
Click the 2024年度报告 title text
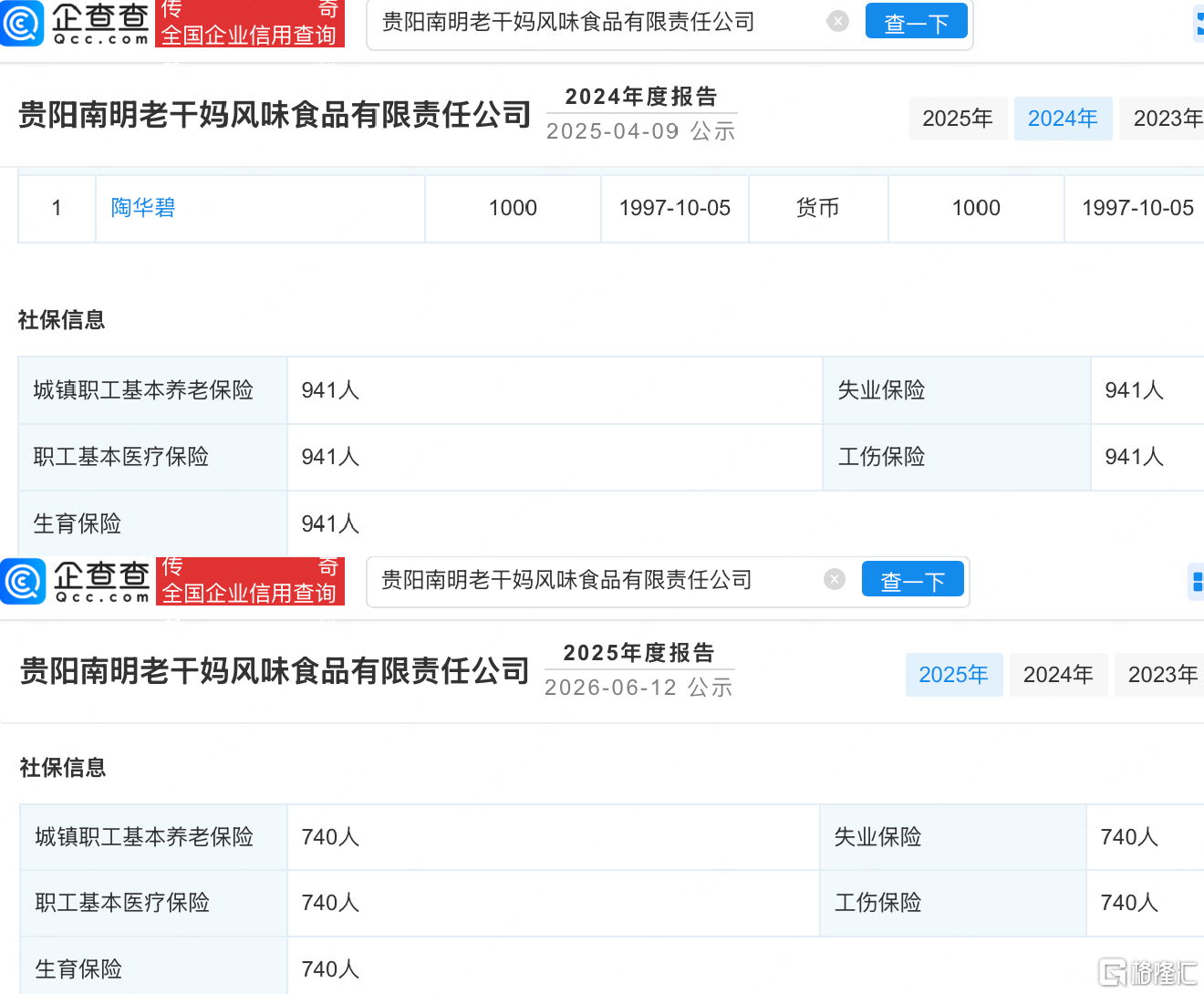pos(641,97)
